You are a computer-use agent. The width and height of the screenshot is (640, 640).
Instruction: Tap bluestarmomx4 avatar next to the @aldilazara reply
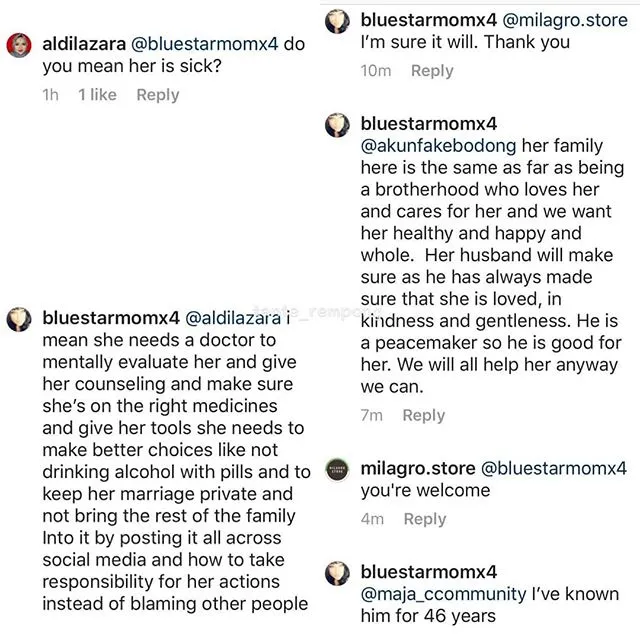(x=20, y=319)
